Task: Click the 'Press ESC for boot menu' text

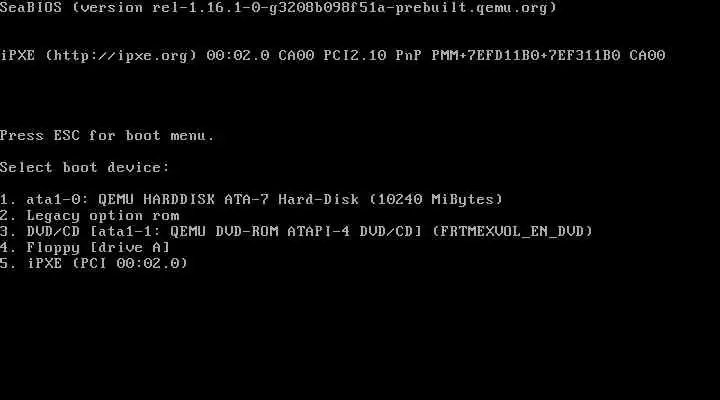Action: [x=107, y=135]
